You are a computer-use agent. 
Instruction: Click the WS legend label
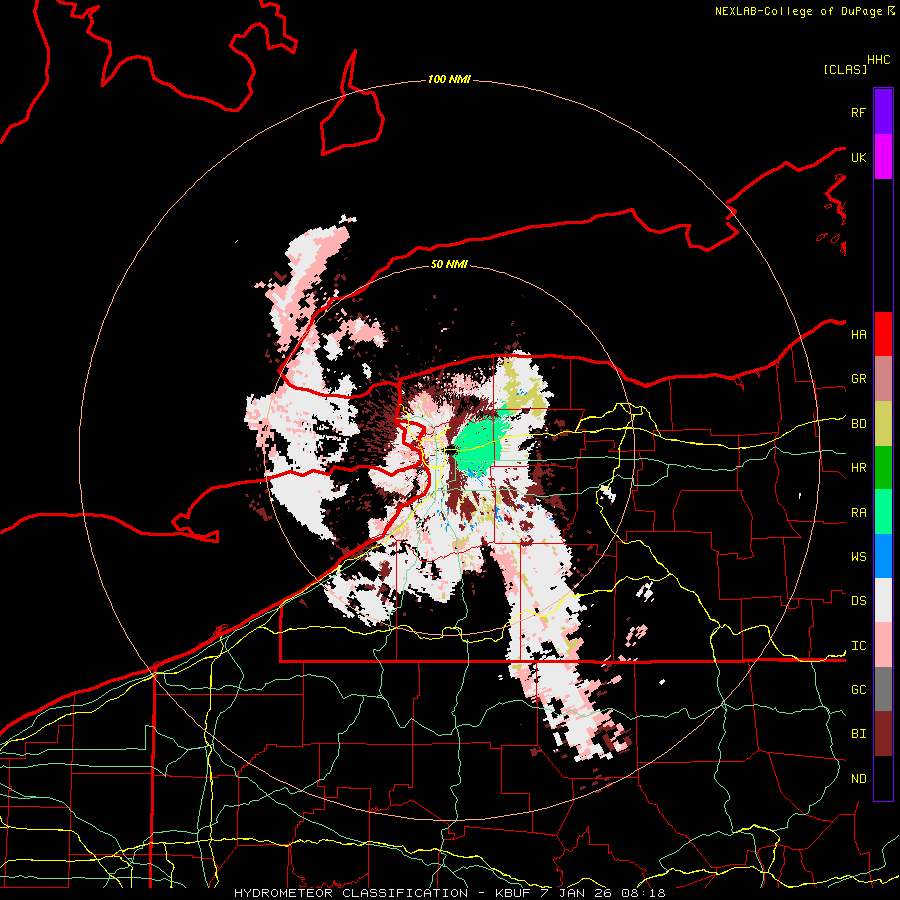[858, 556]
